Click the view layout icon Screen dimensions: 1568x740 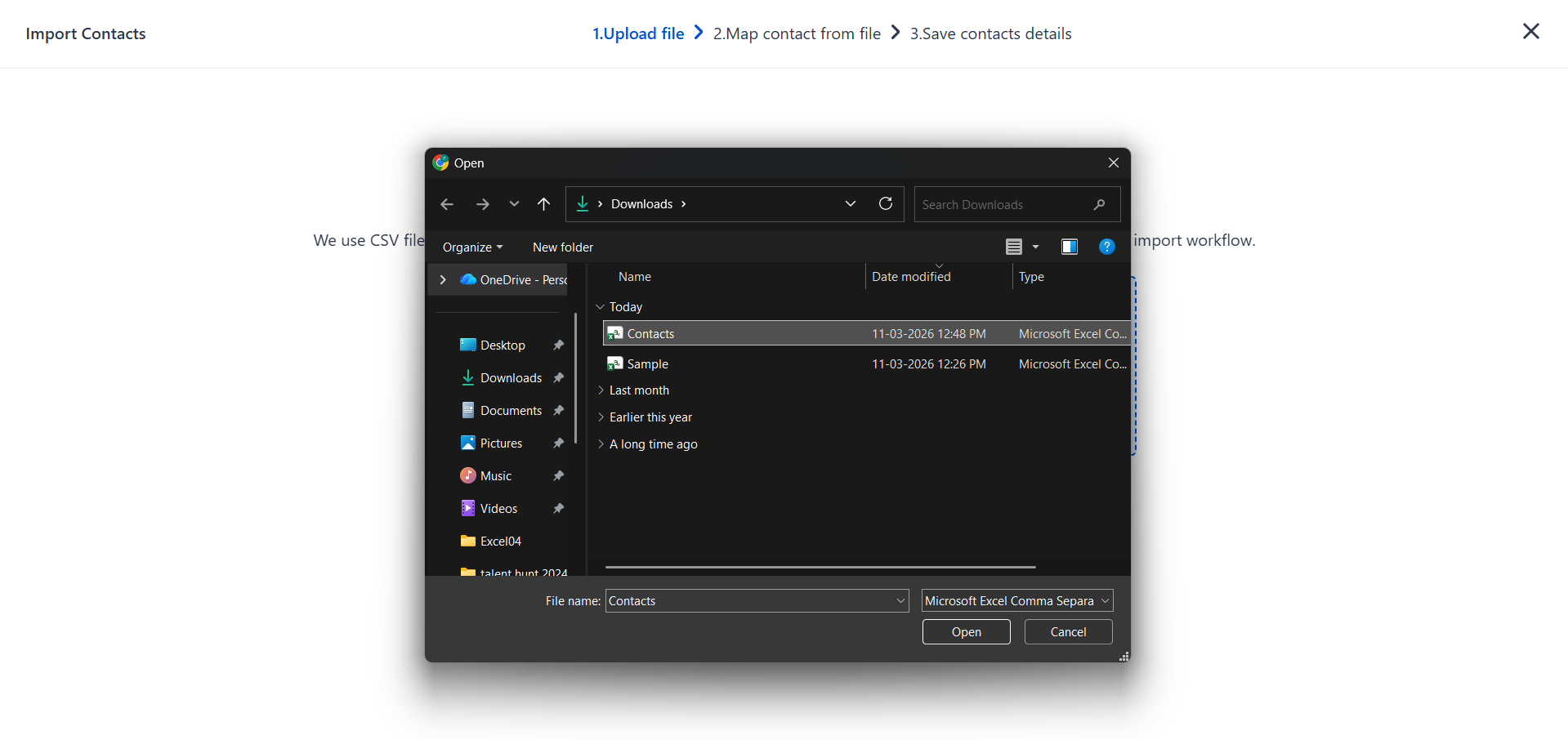point(1014,247)
